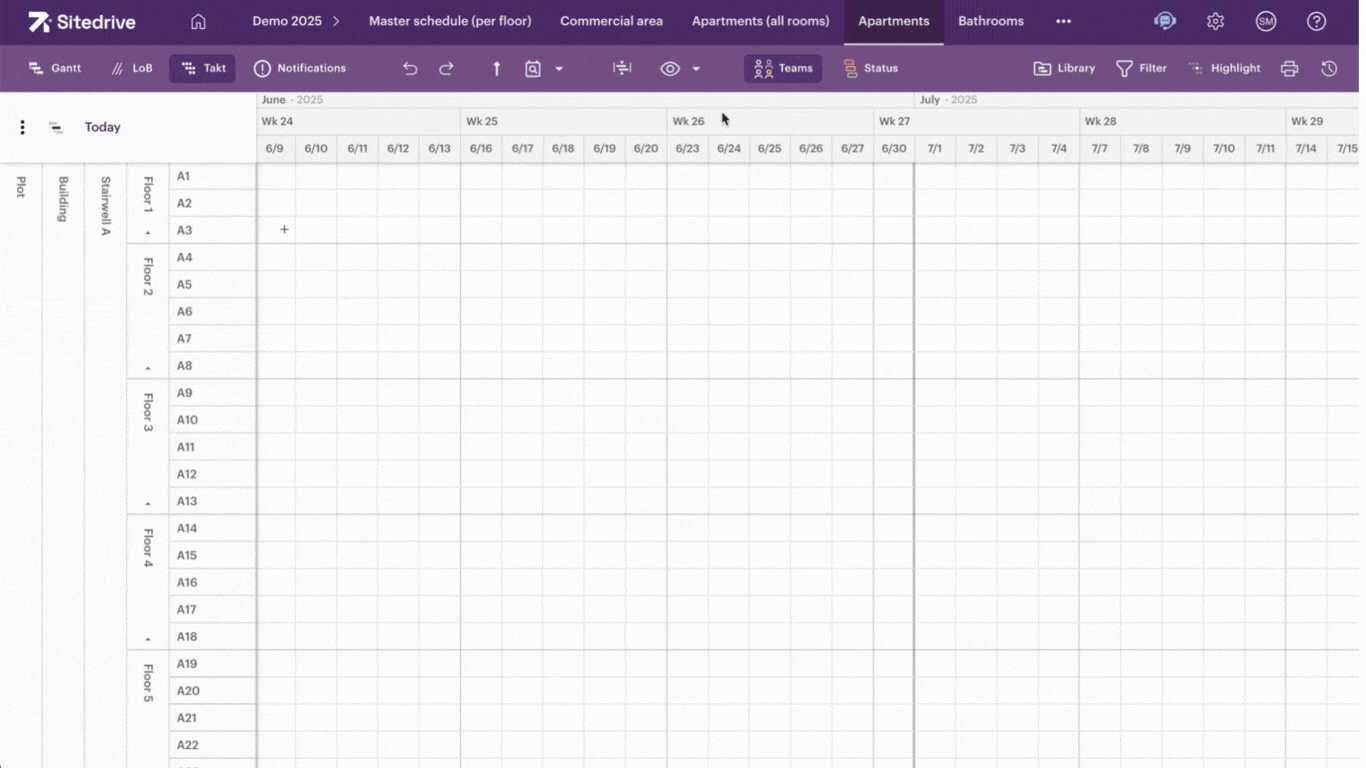Select the Stairwell A column
The width and height of the screenshot is (1366, 768).
click(x=105, y=206)
